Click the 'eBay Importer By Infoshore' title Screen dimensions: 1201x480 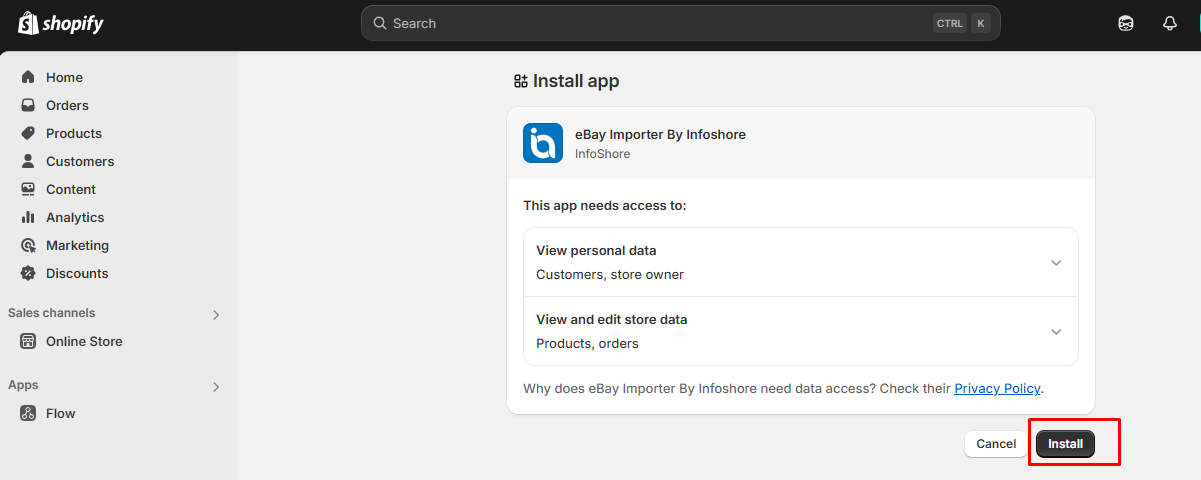coord(660,134)
